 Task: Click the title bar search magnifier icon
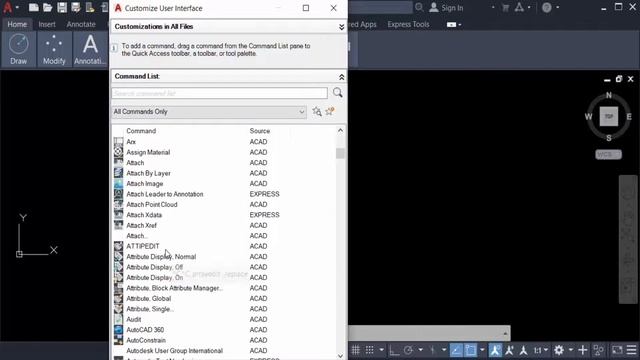419,7
